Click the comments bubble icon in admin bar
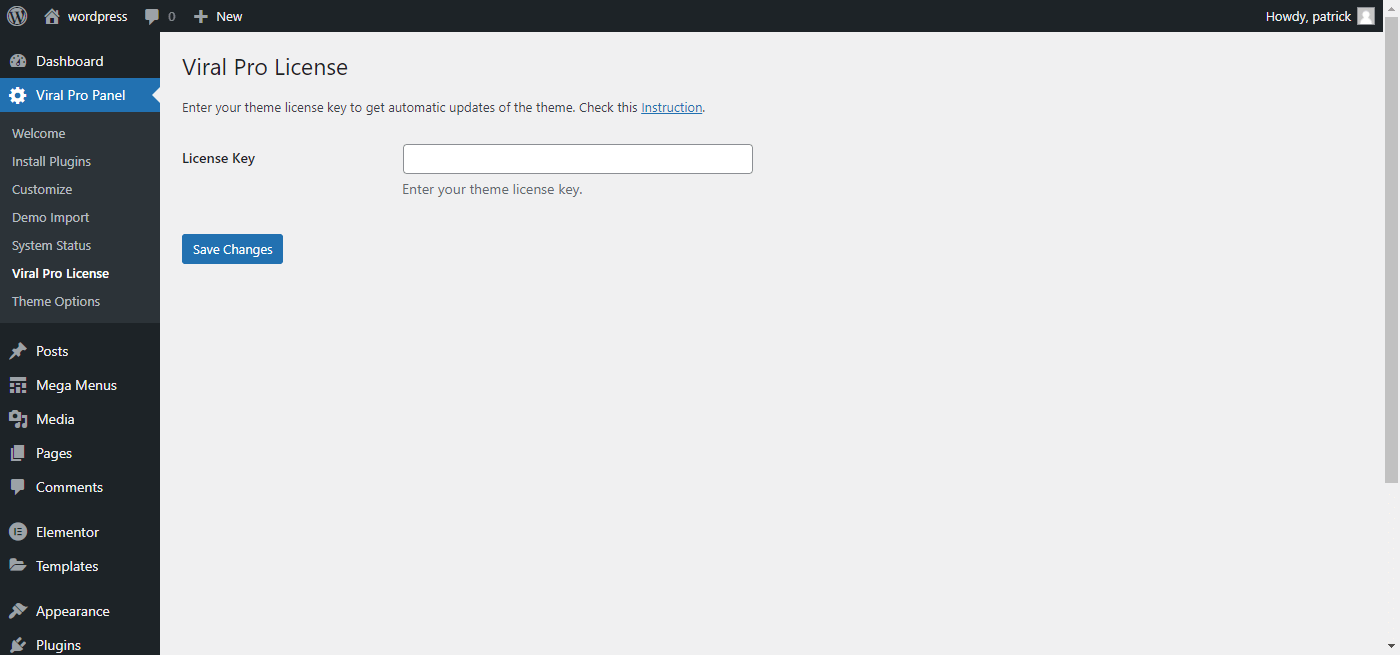Viewport: 1400px width, 655px height. tap(152, 17)
